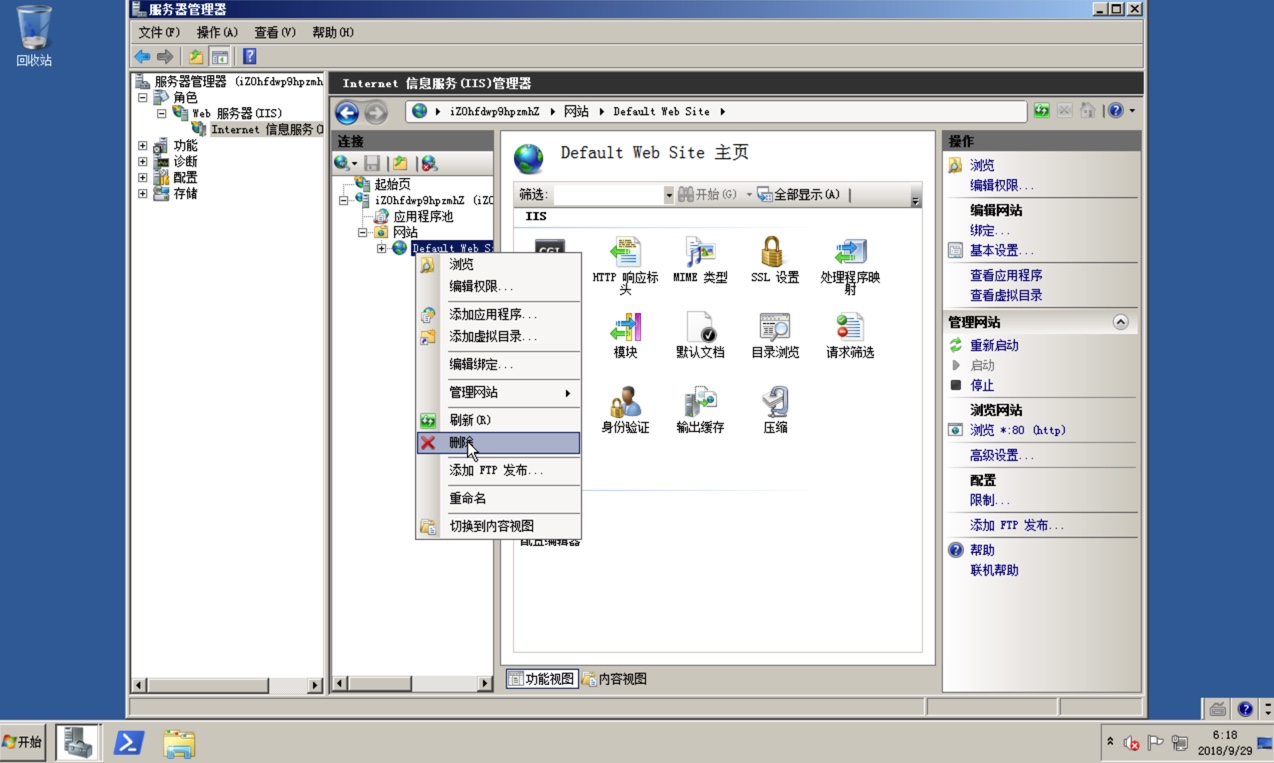Switch to the 内容视图 tab
The height and width of the screenshot is (763, 1274).
tap(614, 679)
